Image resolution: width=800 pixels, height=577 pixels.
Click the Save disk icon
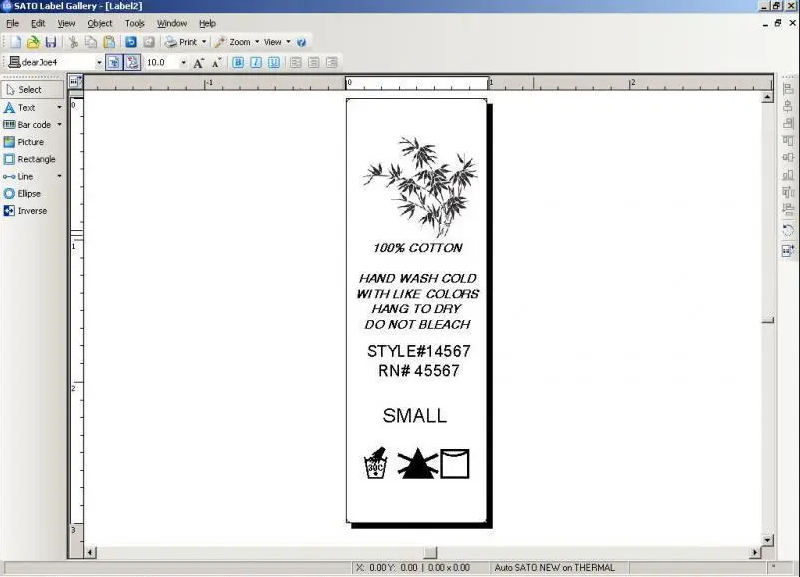[50, 42]
